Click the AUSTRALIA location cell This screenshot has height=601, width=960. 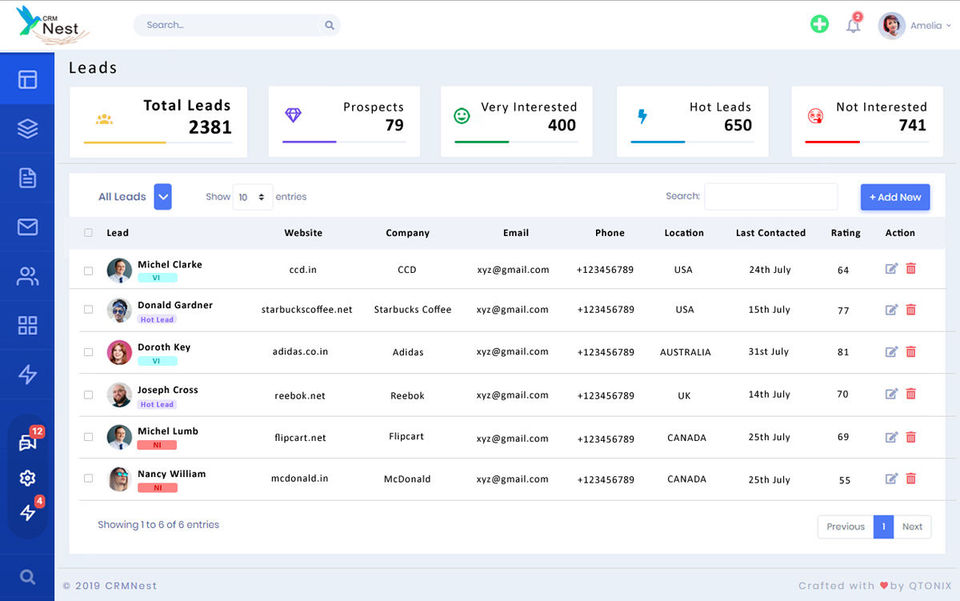click(x=685, y=352)
